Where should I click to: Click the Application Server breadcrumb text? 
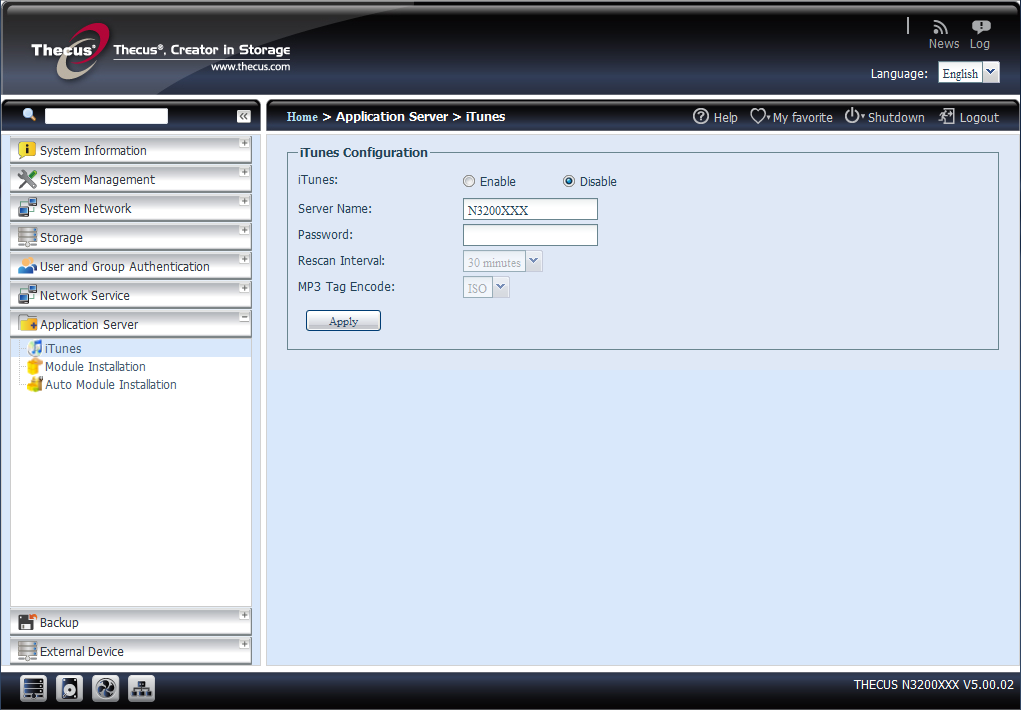(x=392, y=117)
